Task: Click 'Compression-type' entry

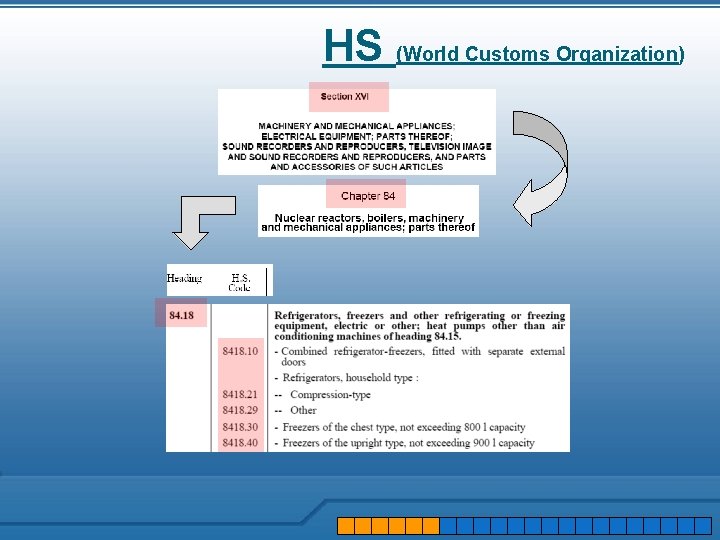Action: (x=330, y=395)
